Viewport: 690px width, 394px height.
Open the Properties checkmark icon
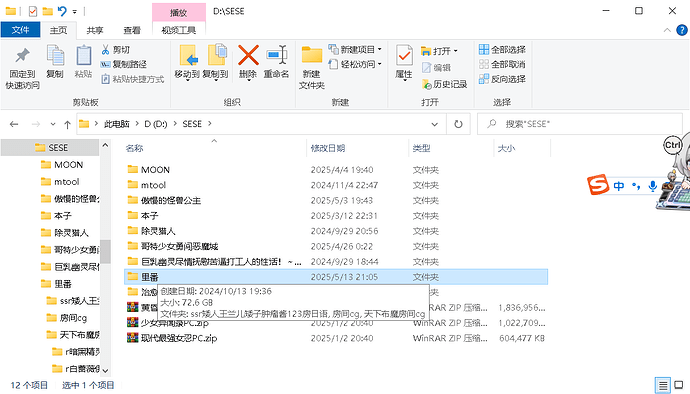[404, 56]
